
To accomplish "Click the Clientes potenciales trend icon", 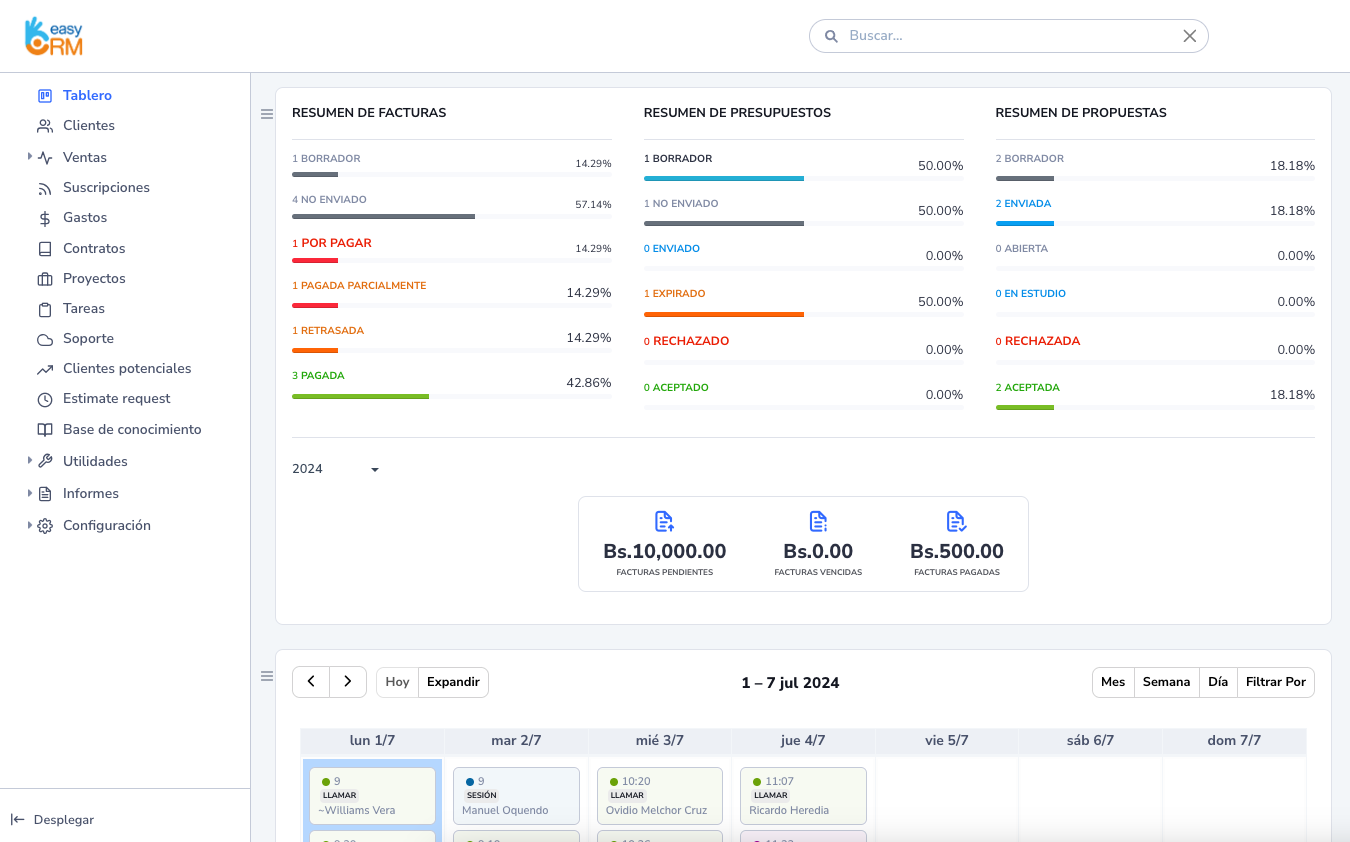I will coord(45,369).
